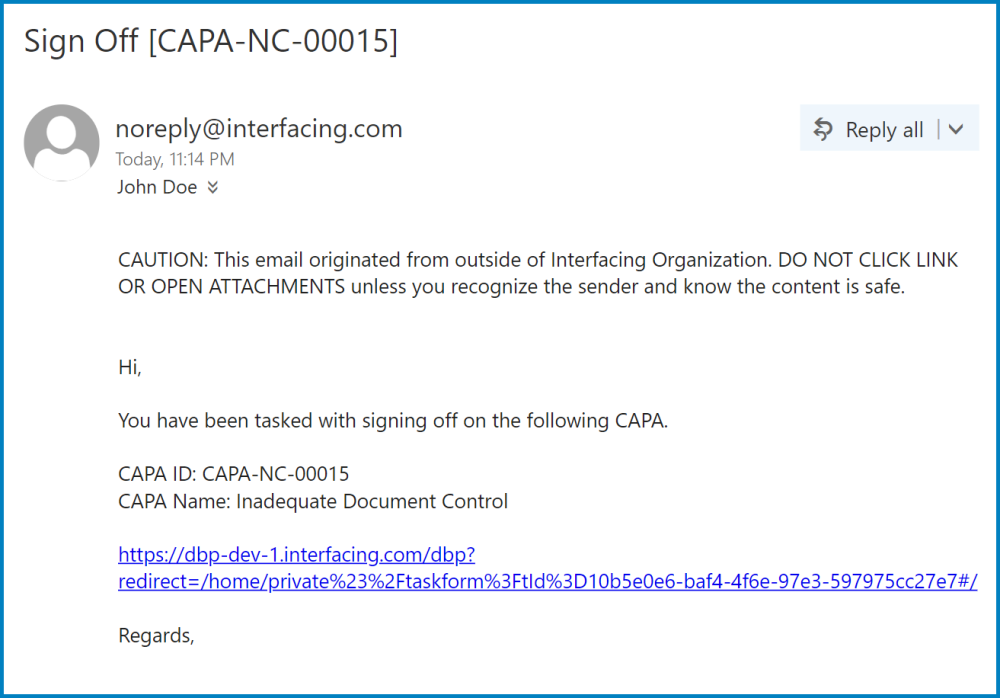Click "Inadequate Document Control" in the body
The image size is (1000, 698).
click(x=372, y=501)
